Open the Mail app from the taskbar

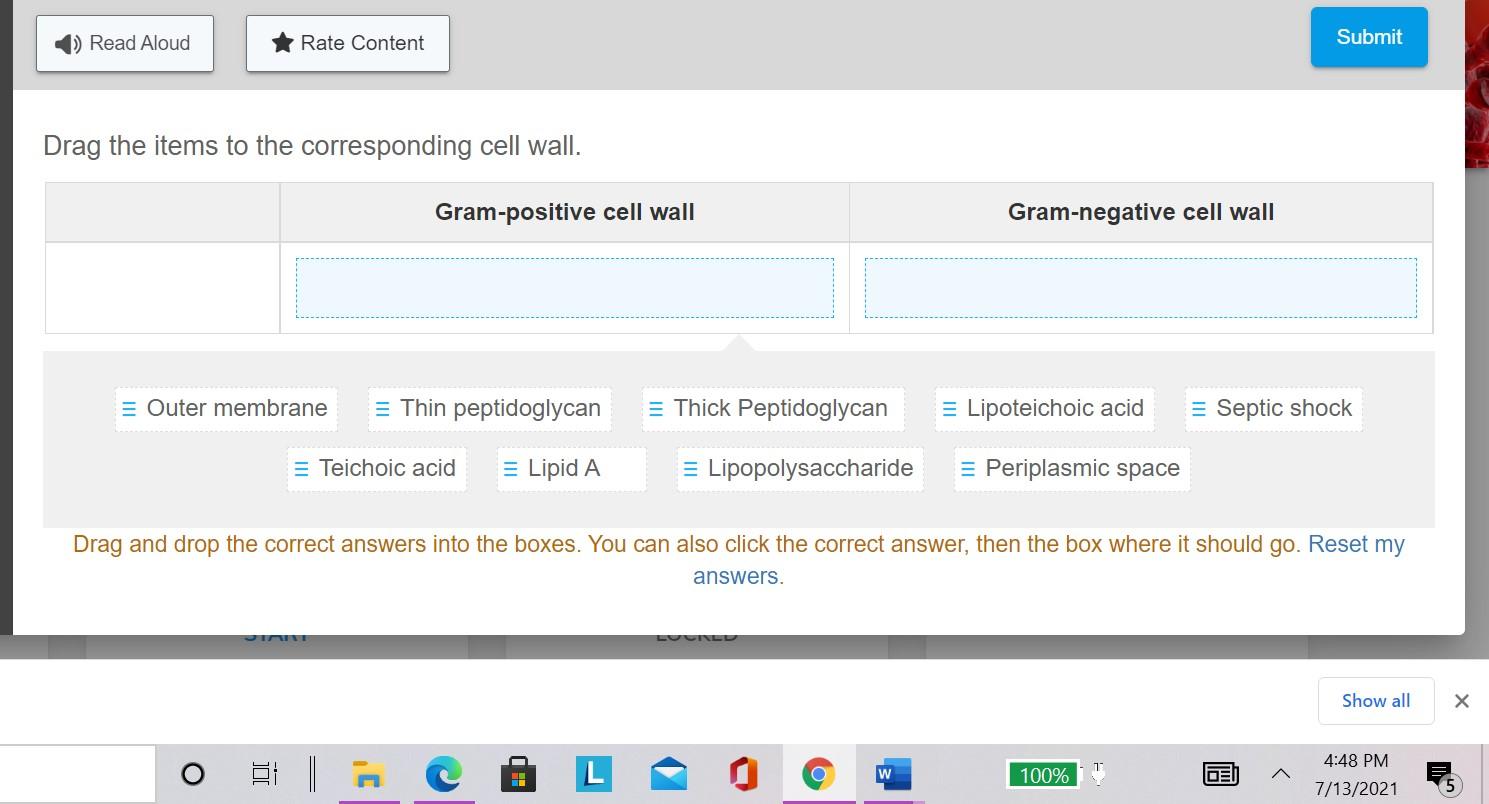(668, 773)
